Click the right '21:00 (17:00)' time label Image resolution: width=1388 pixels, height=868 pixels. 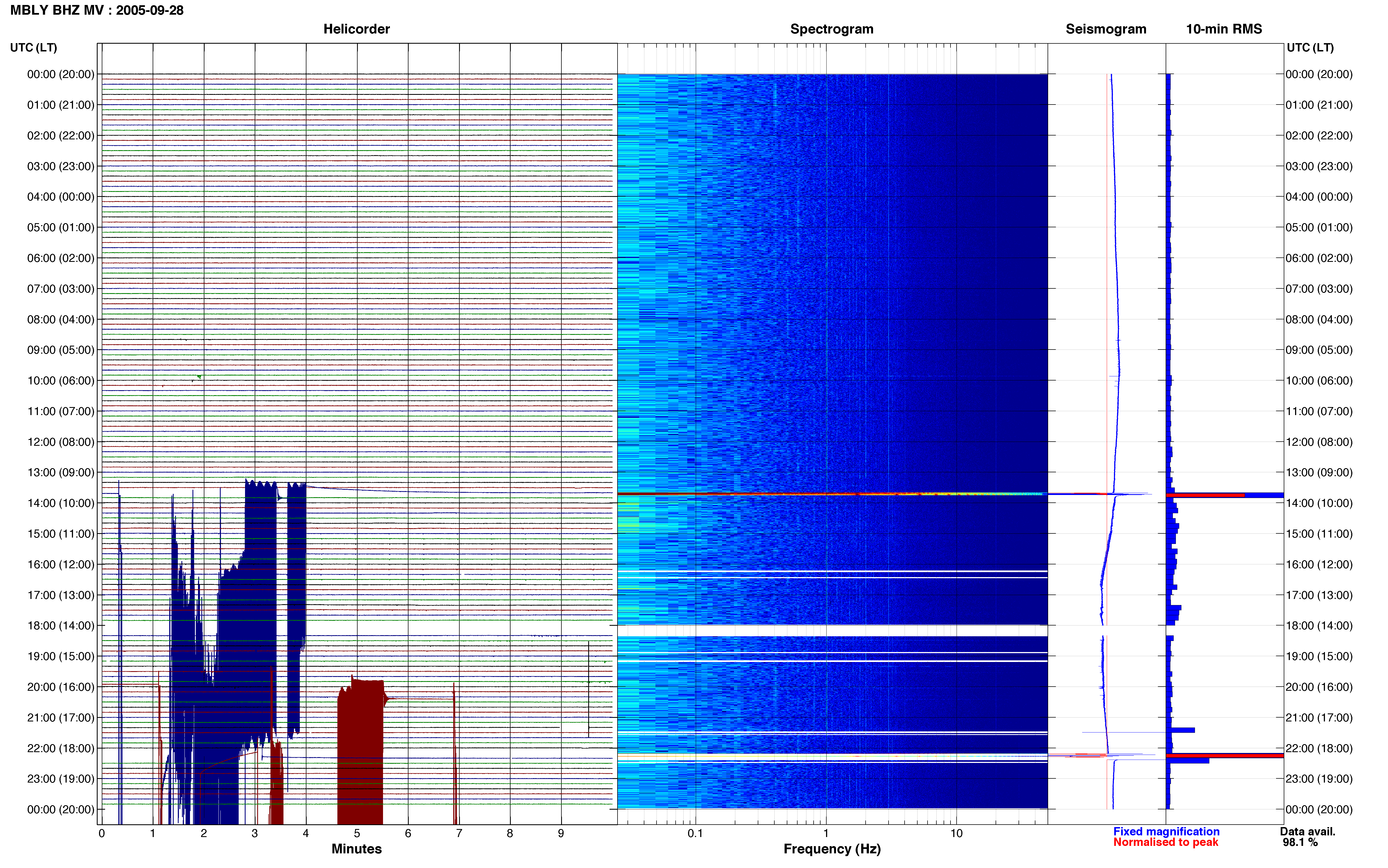[x=1319, y=717]
